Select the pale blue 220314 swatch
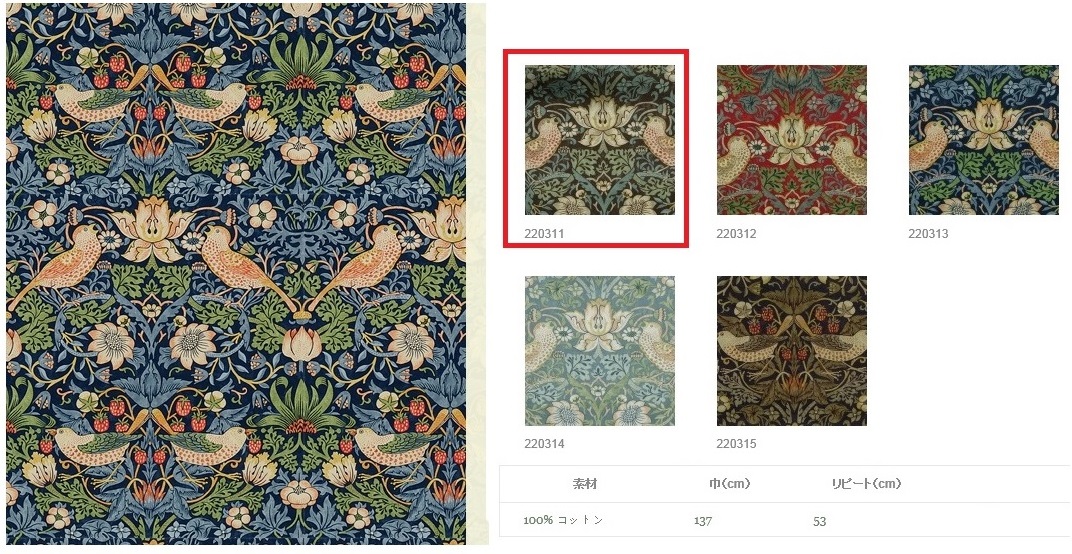Screen dimensions: 1072x554 [x=600, y=351]
